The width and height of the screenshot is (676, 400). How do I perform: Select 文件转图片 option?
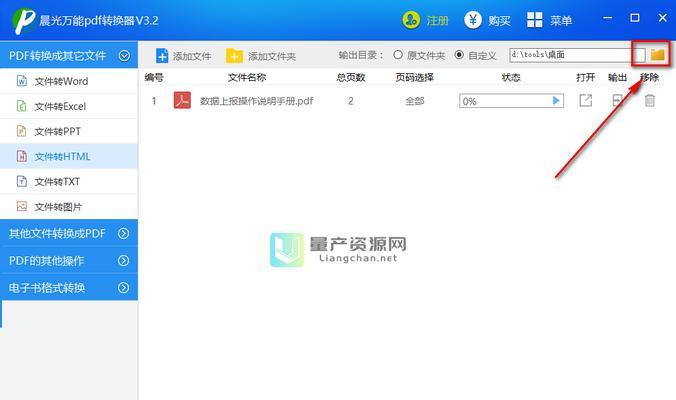click(x=69, y=206)
